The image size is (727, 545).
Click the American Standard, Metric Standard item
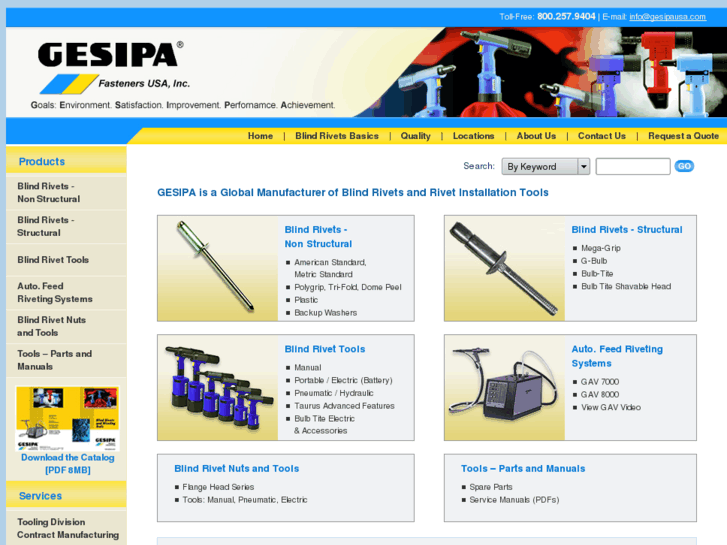click(x=330, y=268)
